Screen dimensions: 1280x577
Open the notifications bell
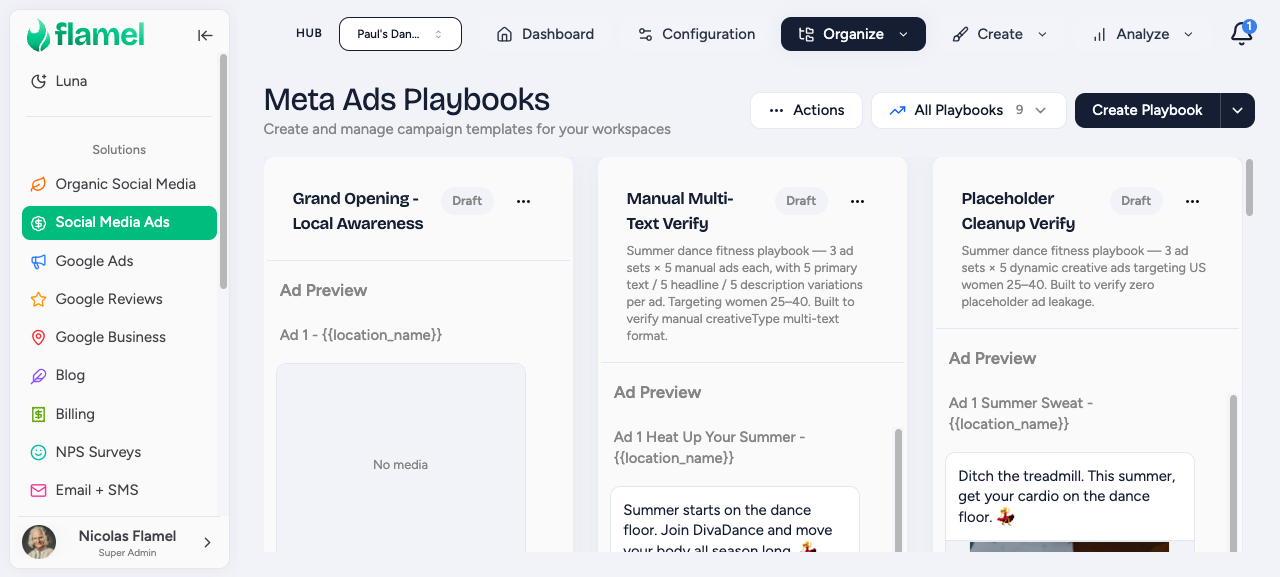point(1241,34)
